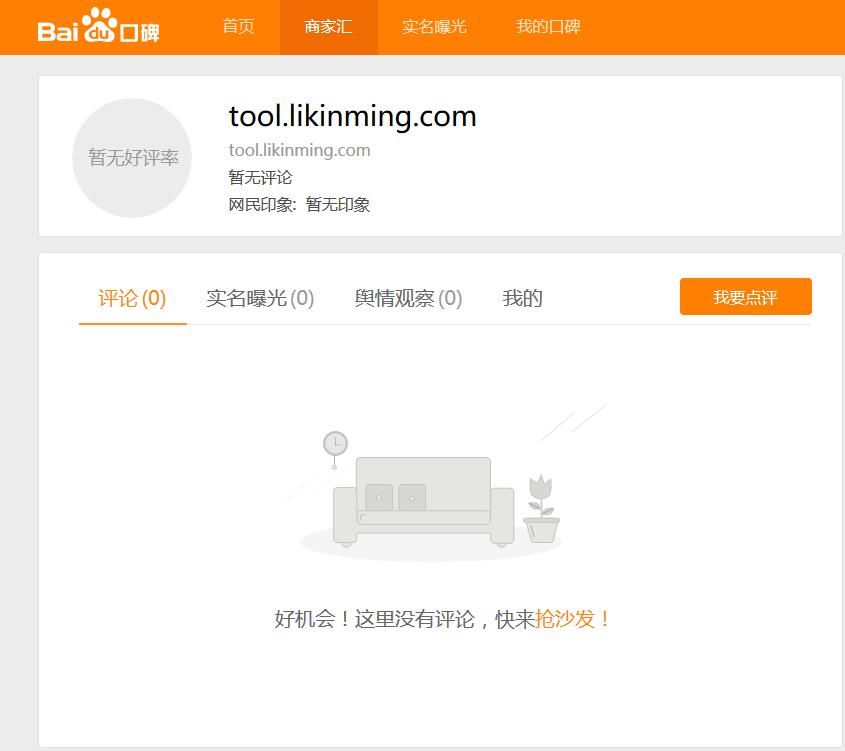Open the 舆情观察 (0) tab
Screen dimensions: 845x751
(408, 298)
